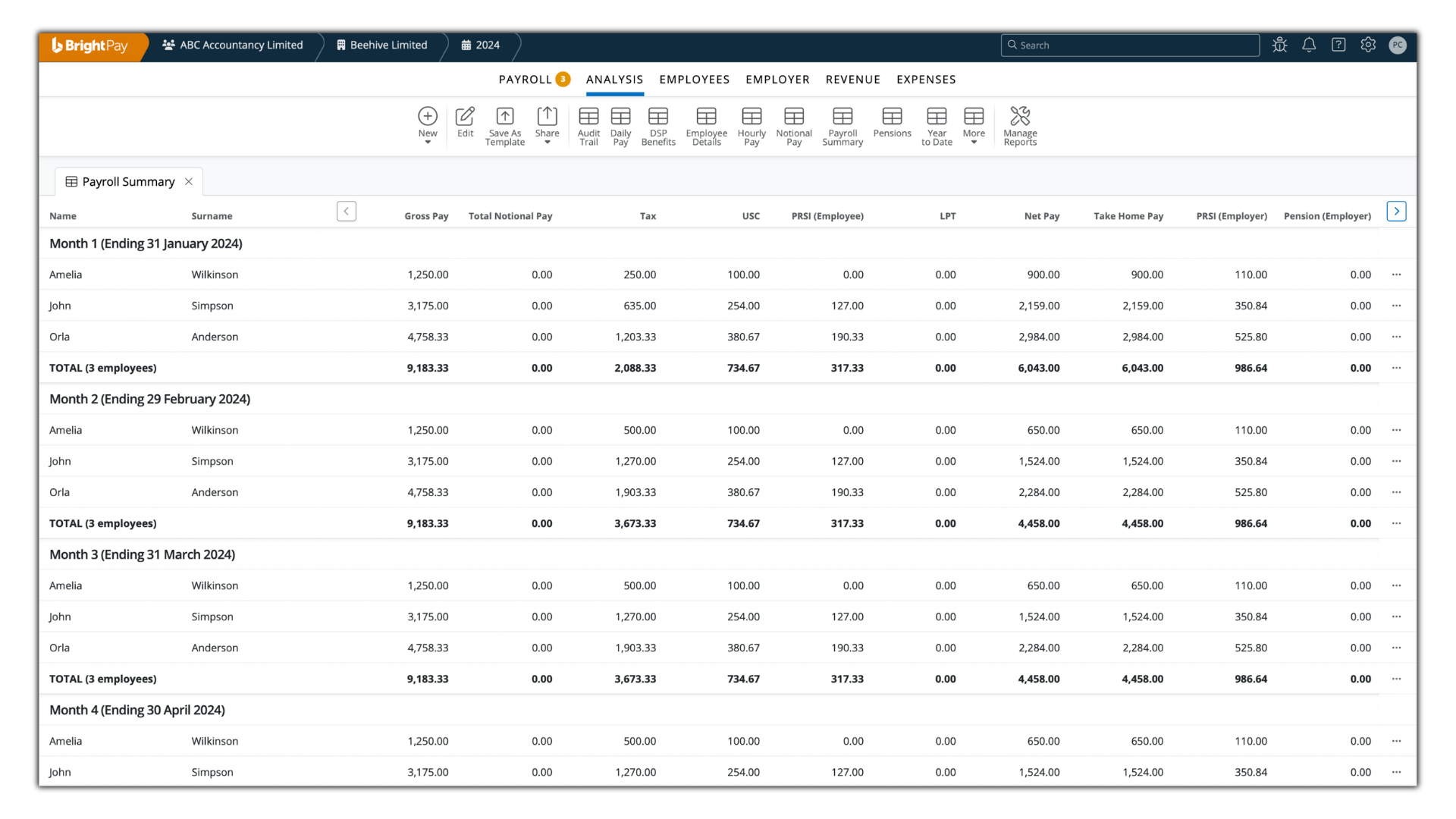Select the 2024 year breadcrumb
This screenshot has height=819, width=1456.
[480, 45]
